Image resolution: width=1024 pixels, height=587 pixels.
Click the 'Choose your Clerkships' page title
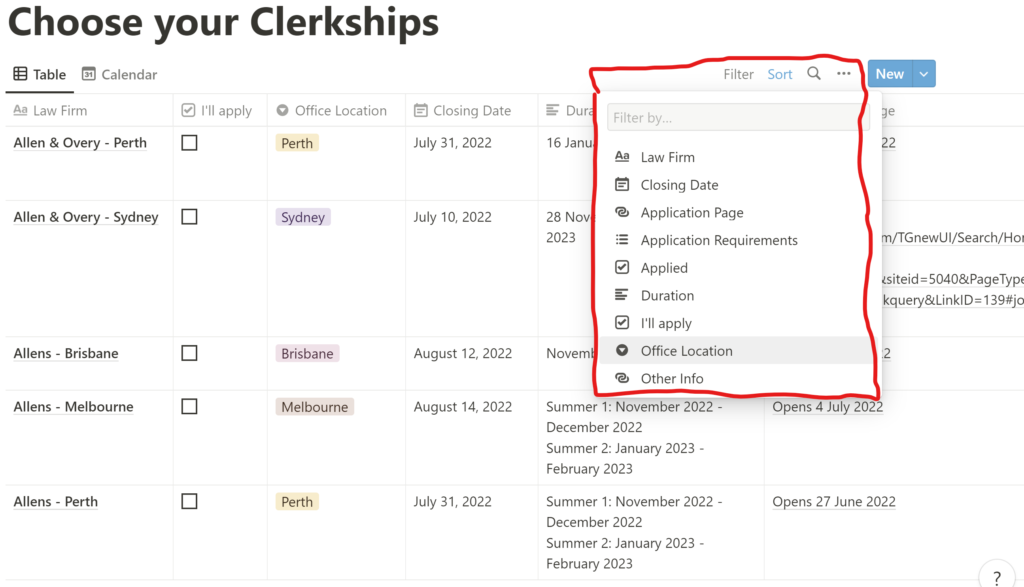click(x=223, y=22)
